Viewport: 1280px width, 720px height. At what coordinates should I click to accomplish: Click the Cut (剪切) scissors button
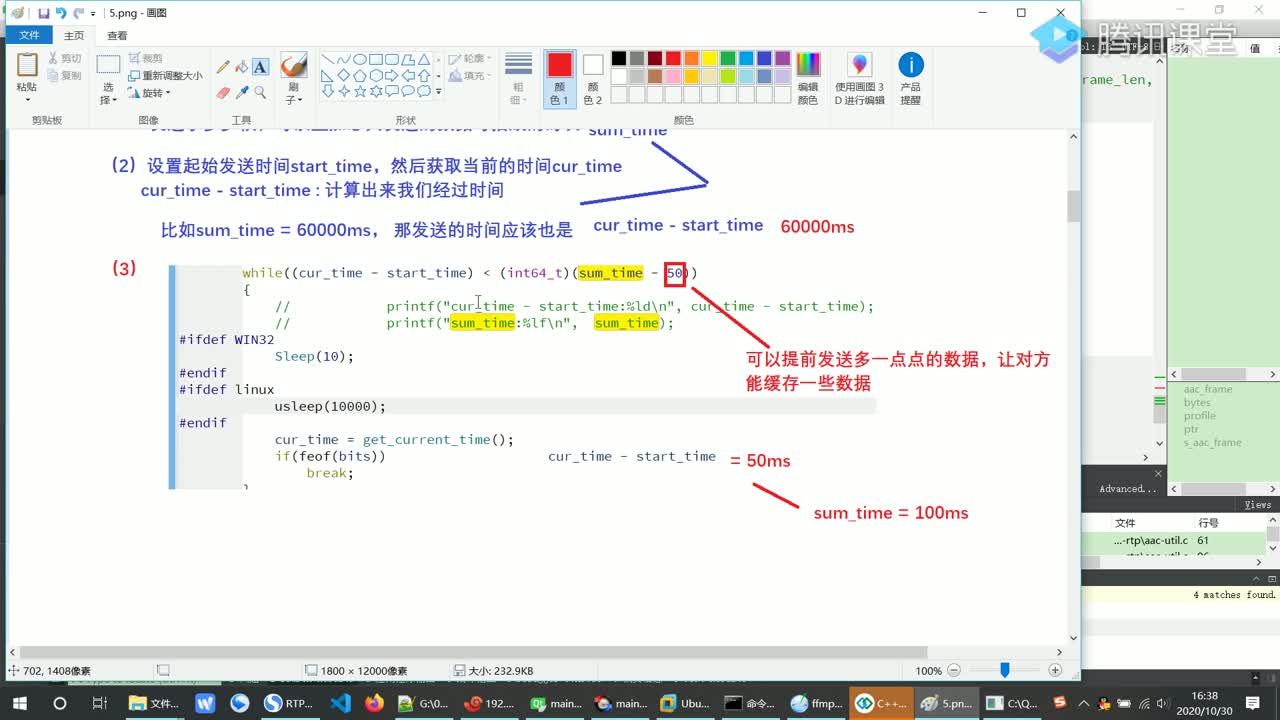(x=65, y=59)
